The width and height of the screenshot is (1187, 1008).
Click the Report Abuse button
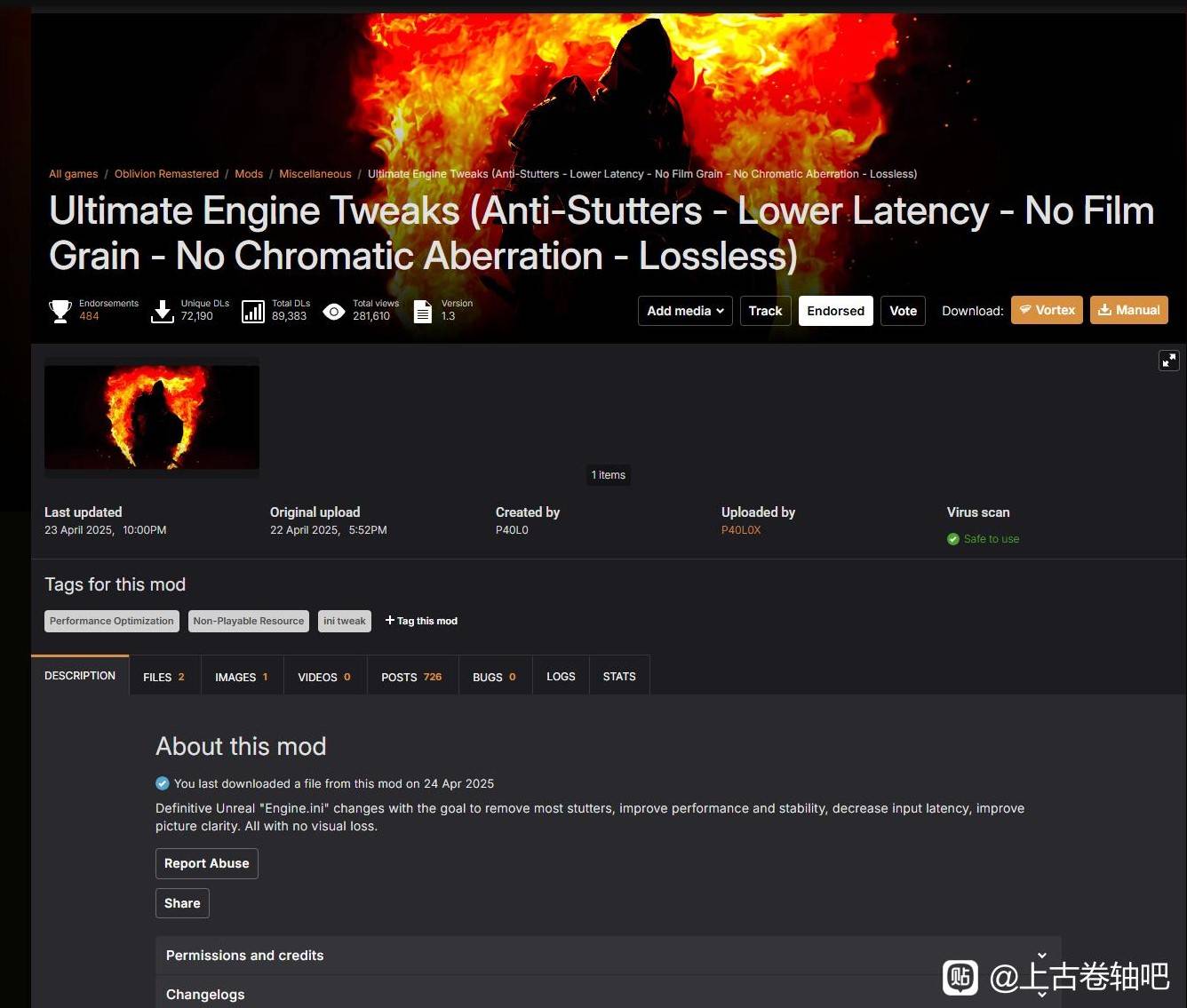pos(207,863)
